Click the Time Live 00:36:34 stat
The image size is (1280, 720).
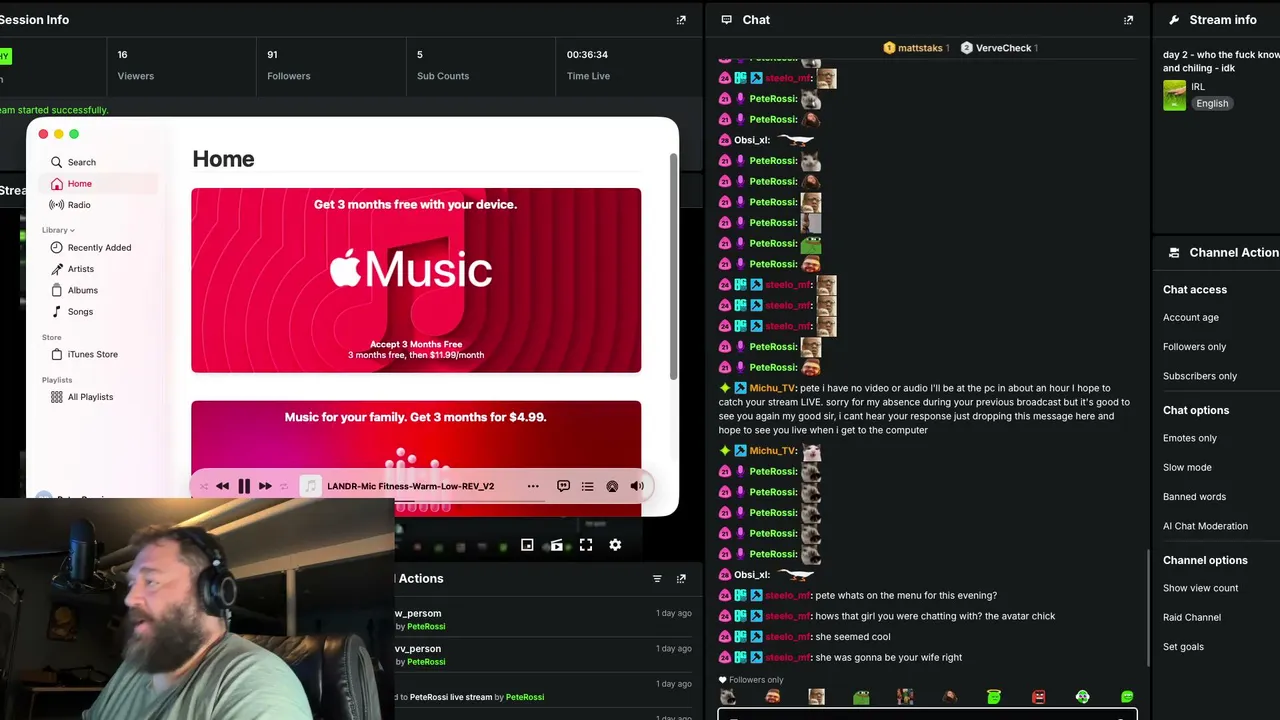[x=588, y=65]
